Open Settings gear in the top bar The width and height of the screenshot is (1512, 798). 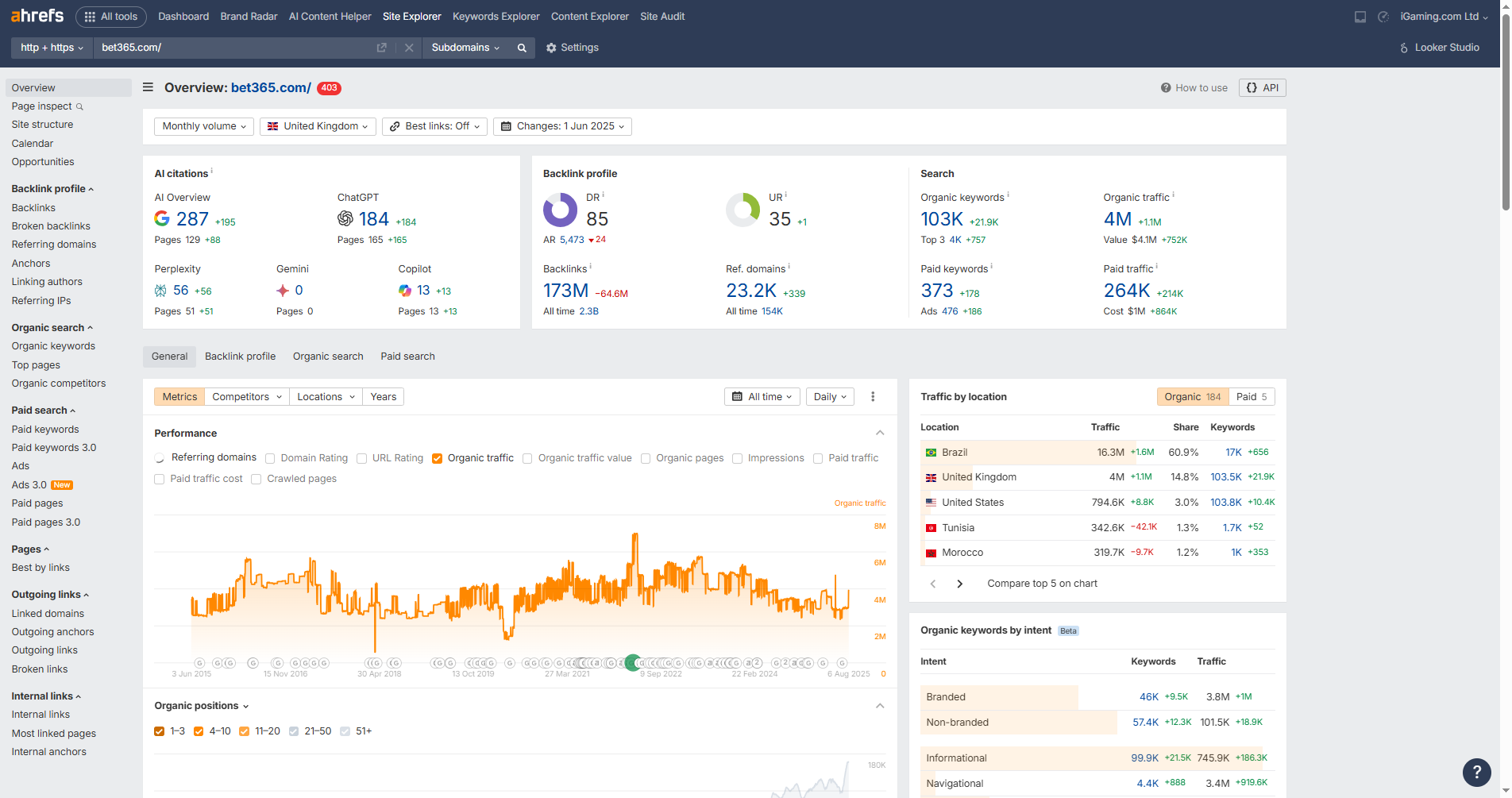[x=573, y=48]
